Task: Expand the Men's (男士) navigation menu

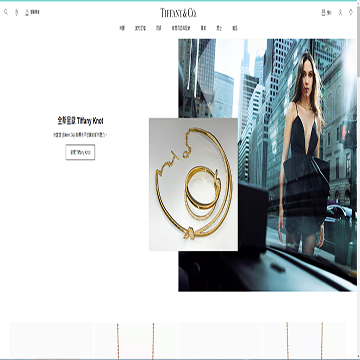Action: click(219, 28)
